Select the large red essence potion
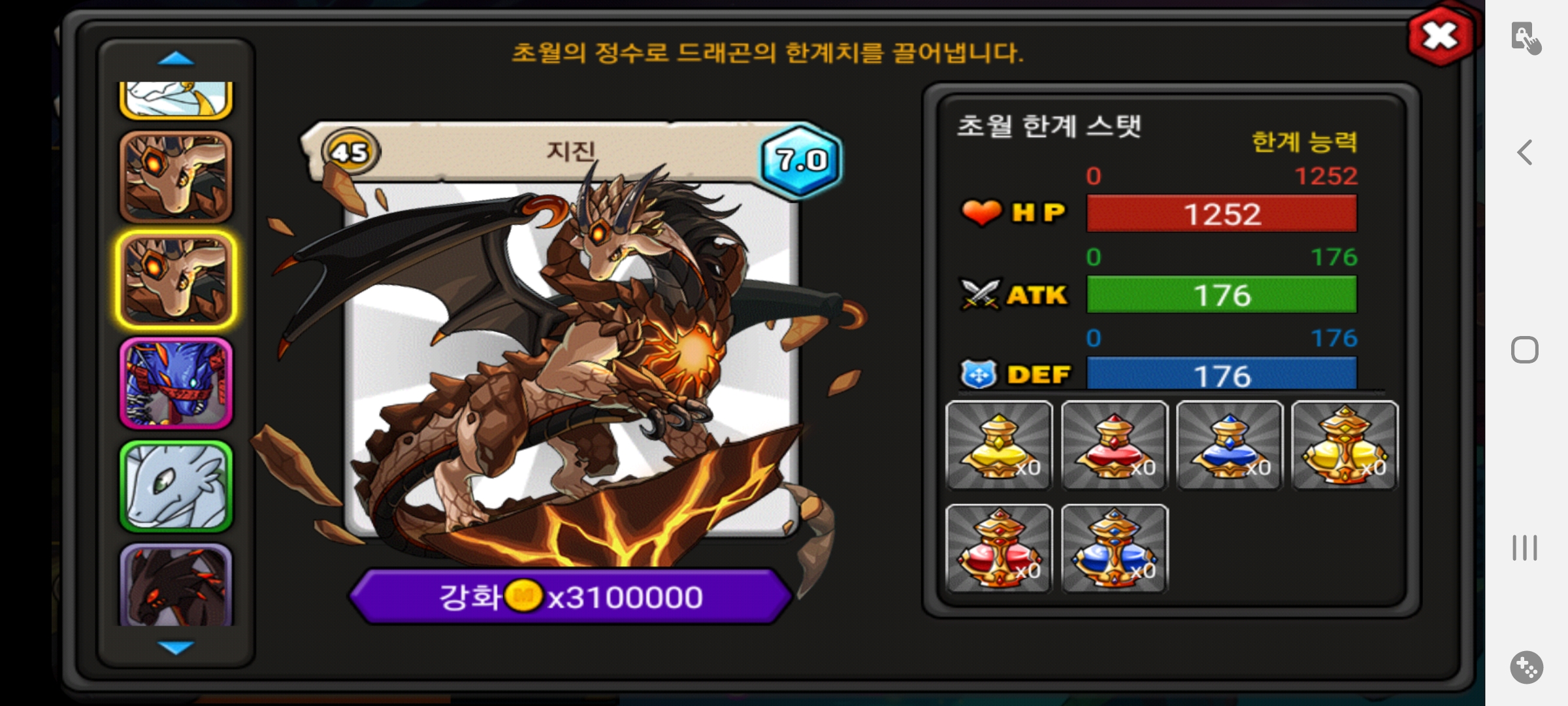Screen dimensions: 1568x706 coord(999,548)
